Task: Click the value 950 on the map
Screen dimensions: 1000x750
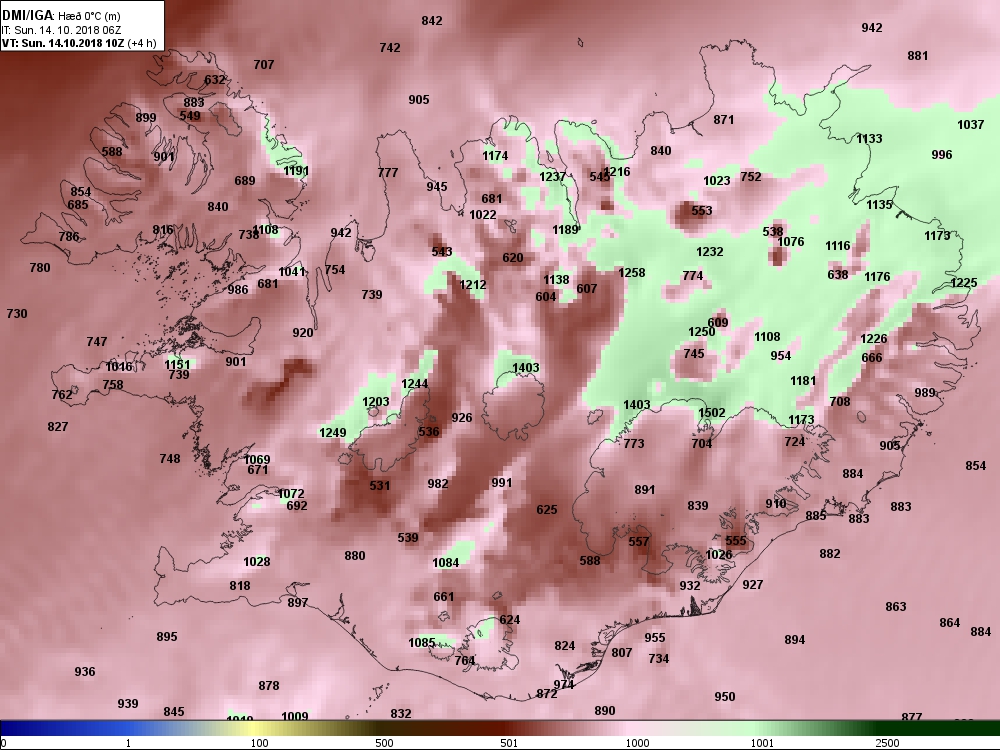Action: click(x=724, y=697)
